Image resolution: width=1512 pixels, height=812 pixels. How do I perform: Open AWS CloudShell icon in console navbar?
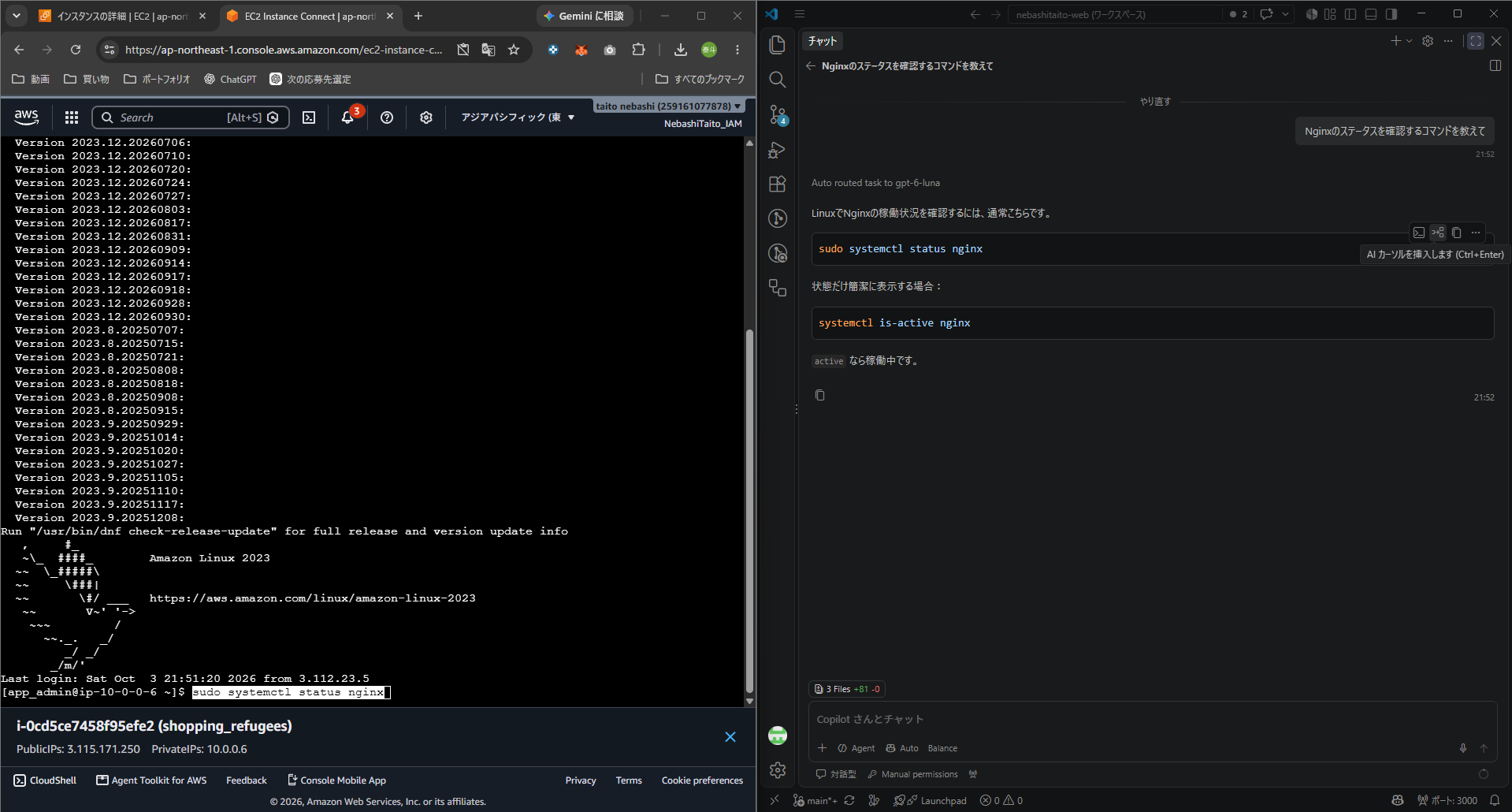point(309,117)
